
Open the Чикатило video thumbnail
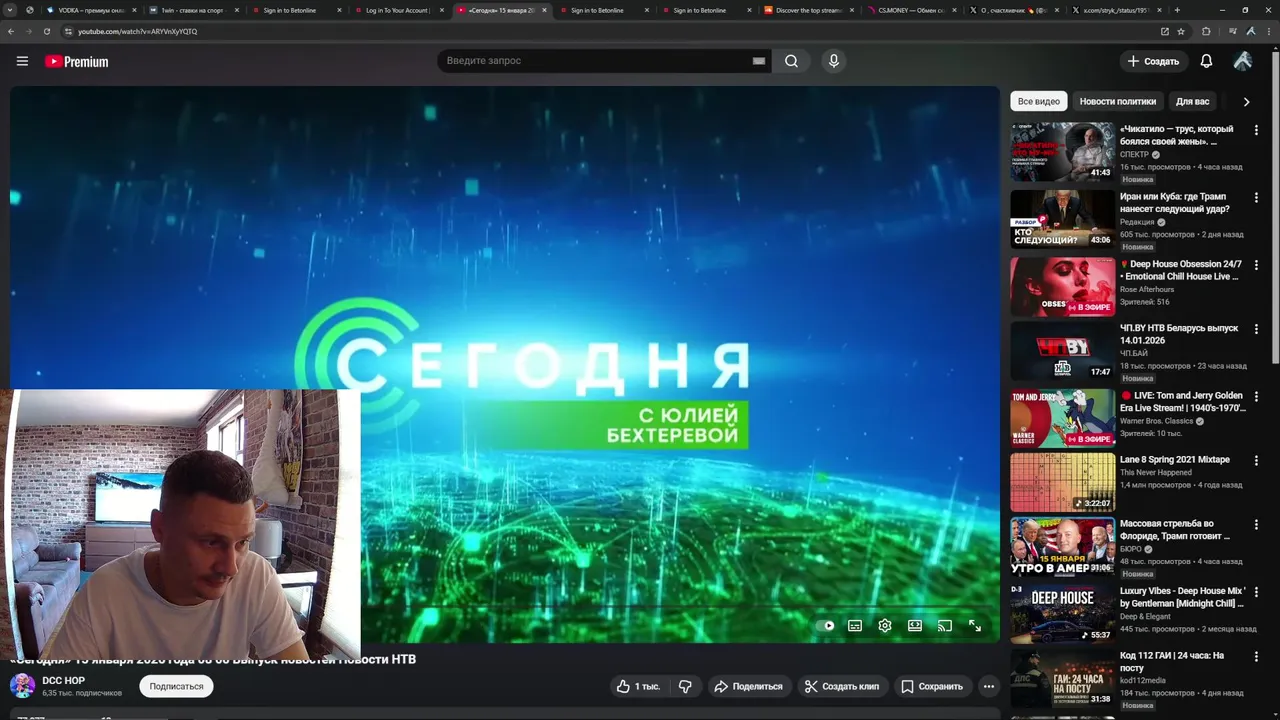1062,151
